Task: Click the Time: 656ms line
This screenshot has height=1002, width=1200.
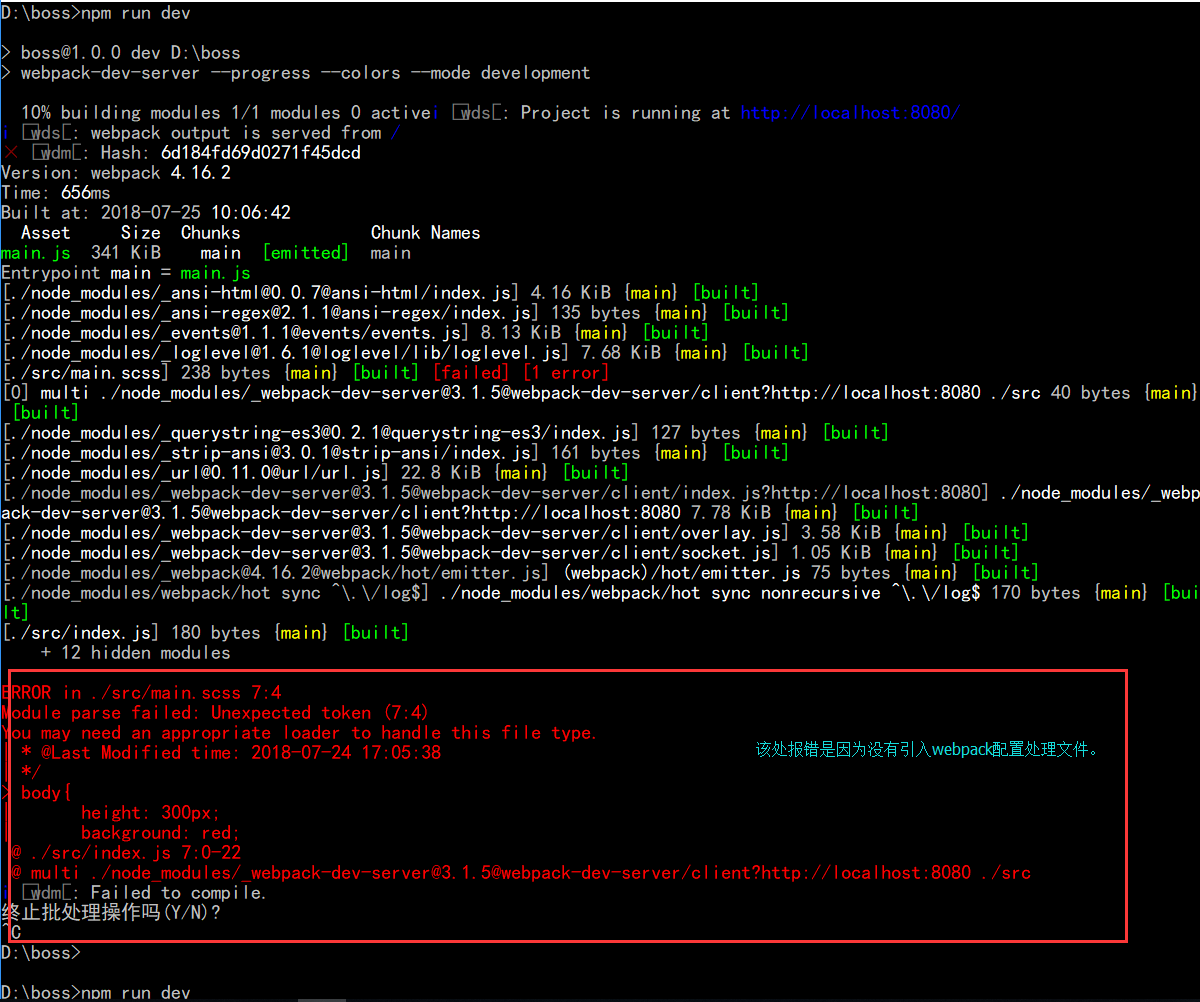Action: click(x=56, y=193)
